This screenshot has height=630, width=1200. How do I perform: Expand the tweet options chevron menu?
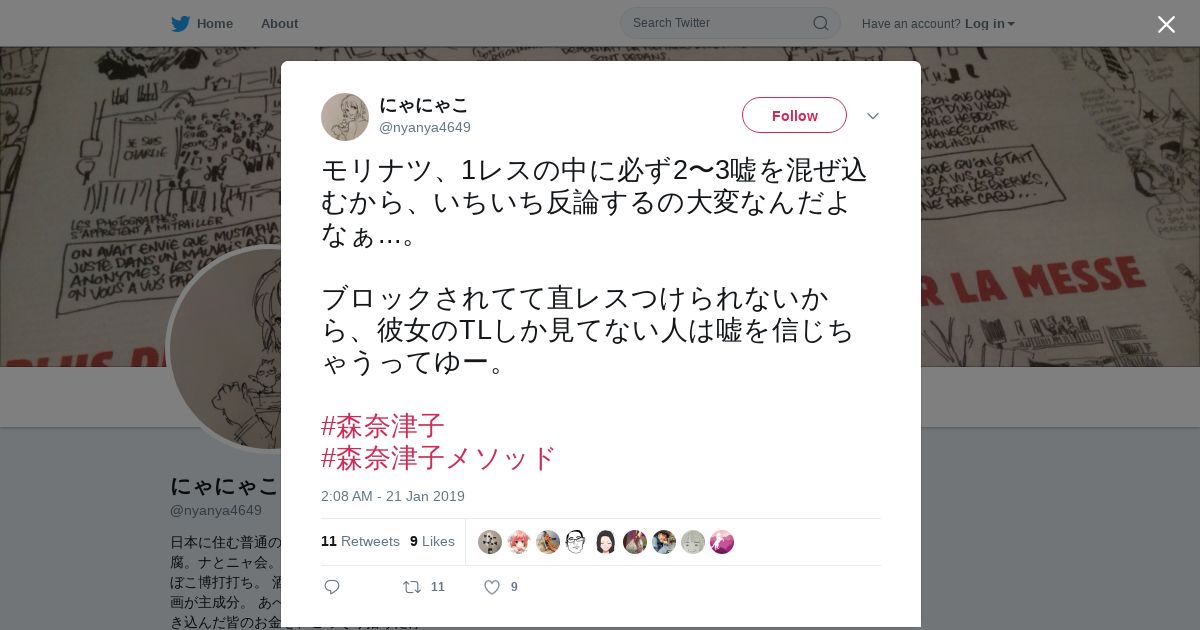click(873, 116)
